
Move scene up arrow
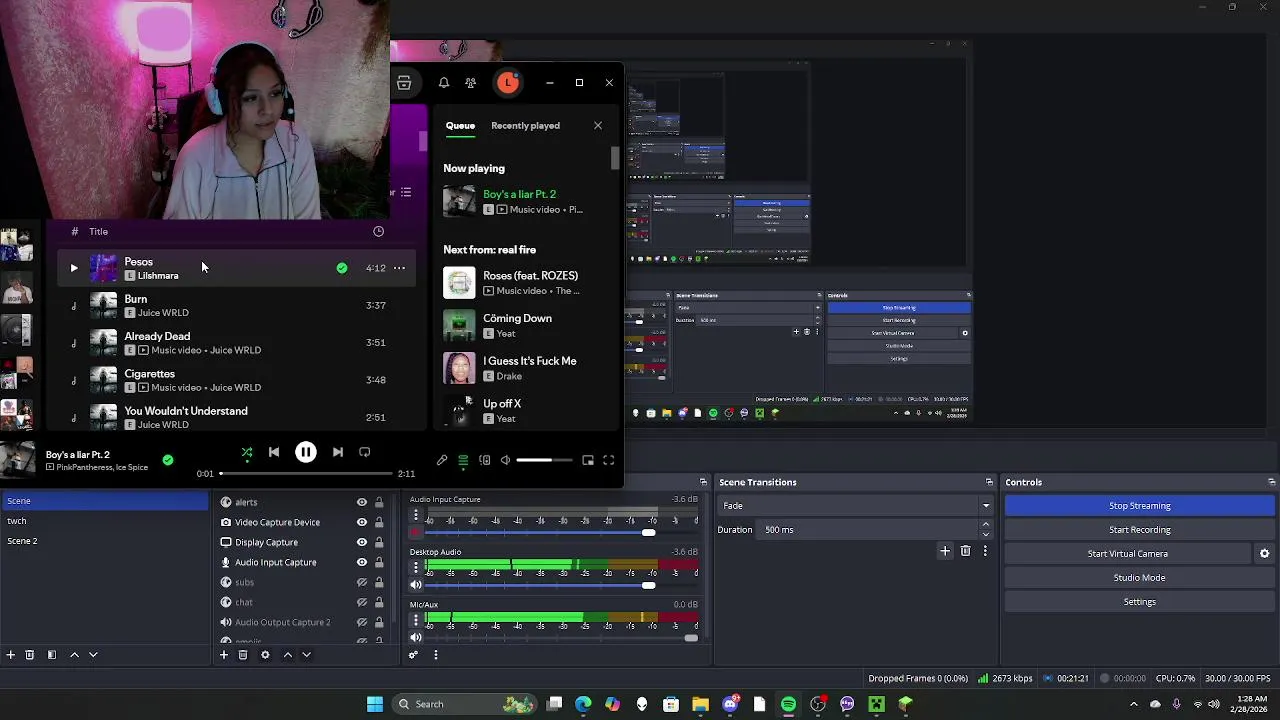pos(74,655)
